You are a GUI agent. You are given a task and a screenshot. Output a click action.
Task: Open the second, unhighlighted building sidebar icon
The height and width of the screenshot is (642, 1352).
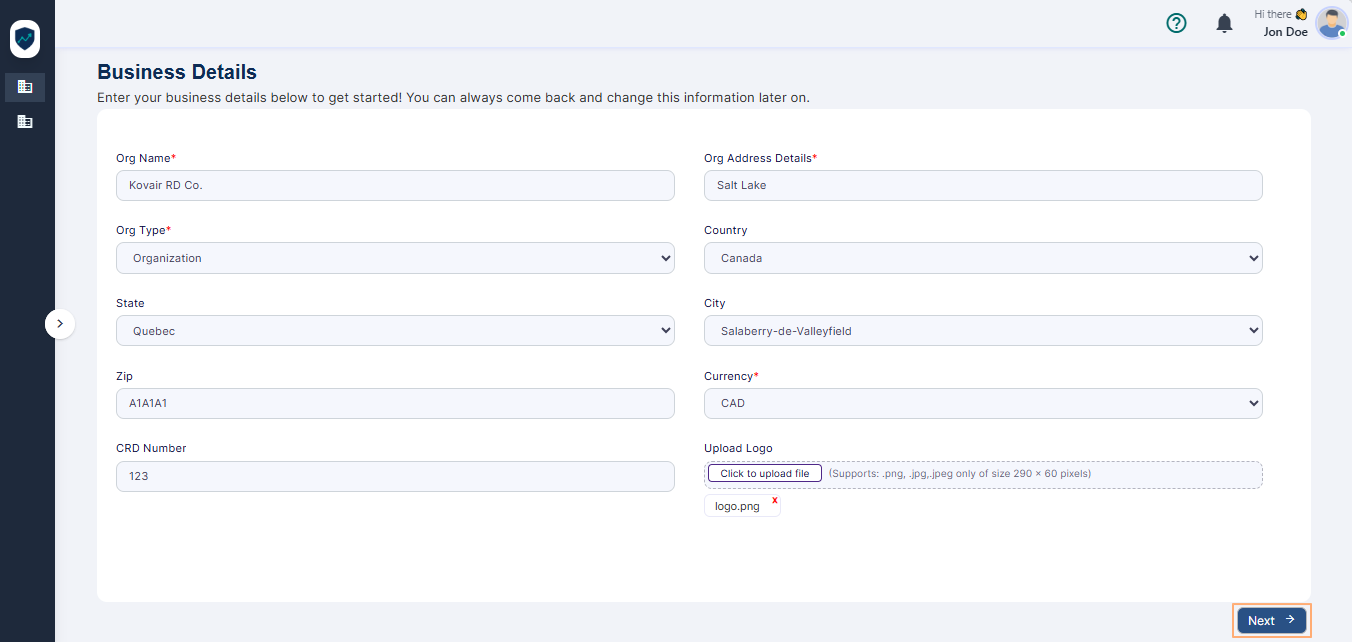click(25, 121)
